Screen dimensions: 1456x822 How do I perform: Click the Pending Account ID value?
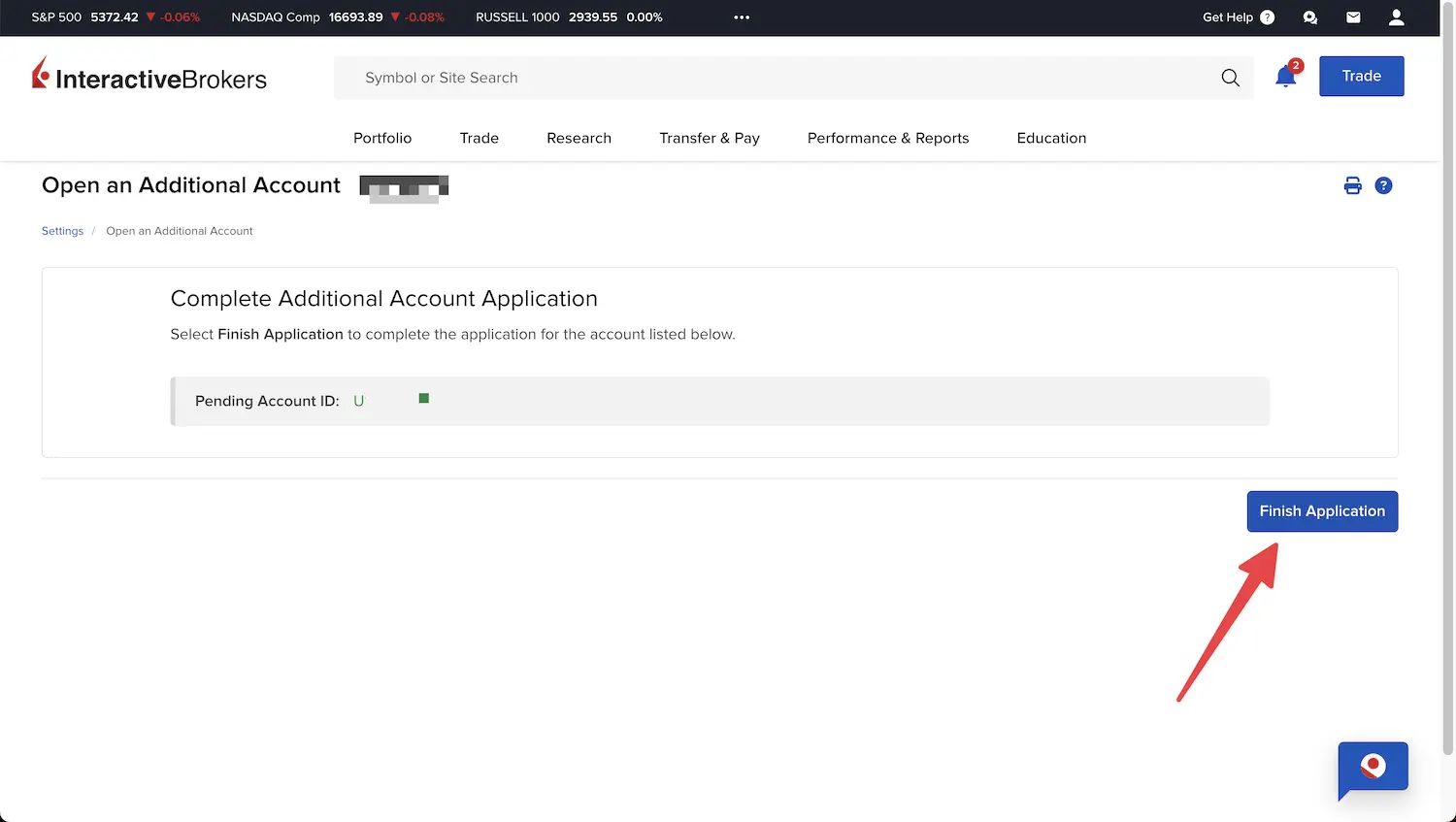[391, 400]
